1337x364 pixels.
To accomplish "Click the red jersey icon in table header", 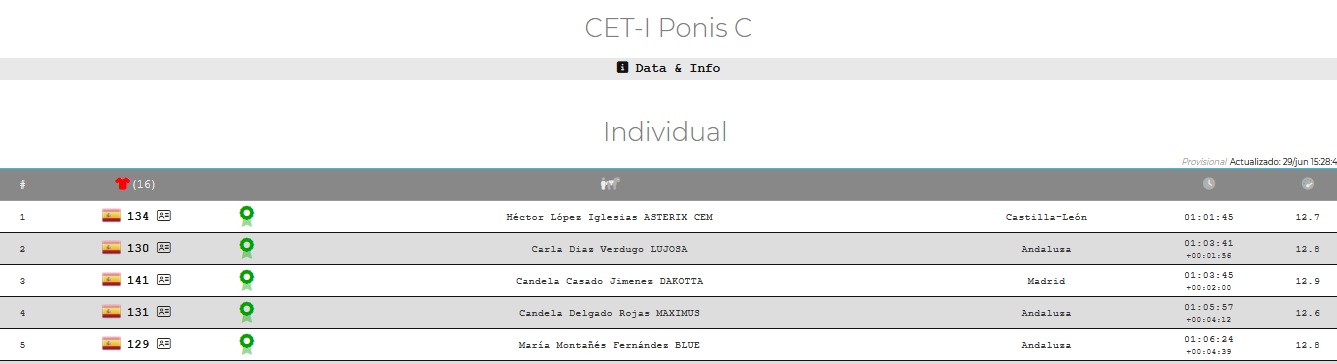I will pyautogui.click(x=123, y=184).
